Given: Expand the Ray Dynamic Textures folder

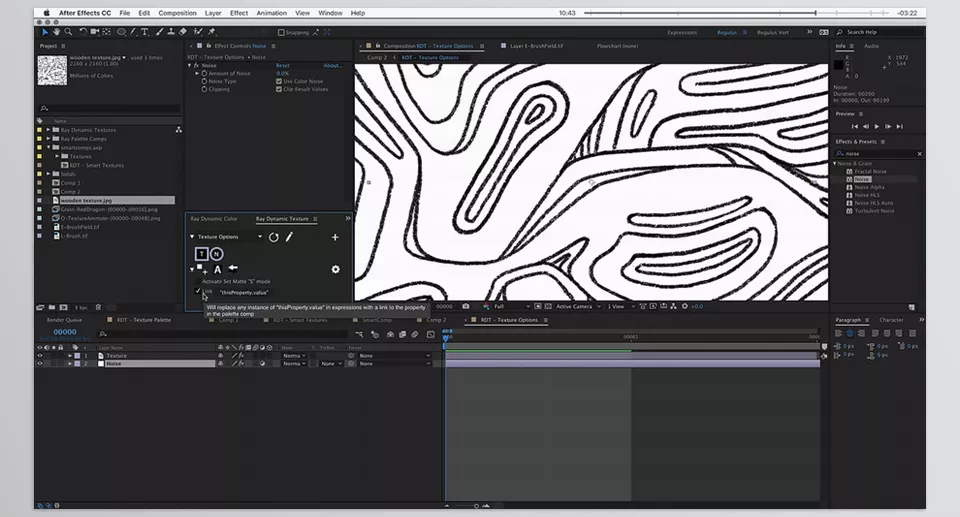Looking at the screenshot, I should 48,130.
